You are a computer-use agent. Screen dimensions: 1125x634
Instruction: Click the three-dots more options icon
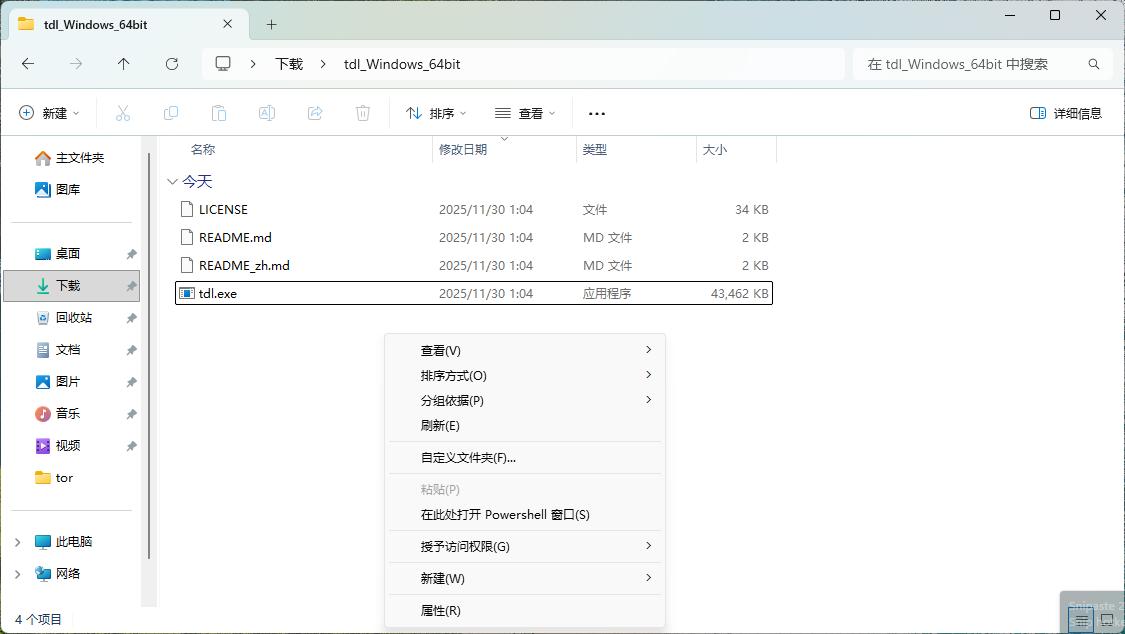click(x=597, y=114)
